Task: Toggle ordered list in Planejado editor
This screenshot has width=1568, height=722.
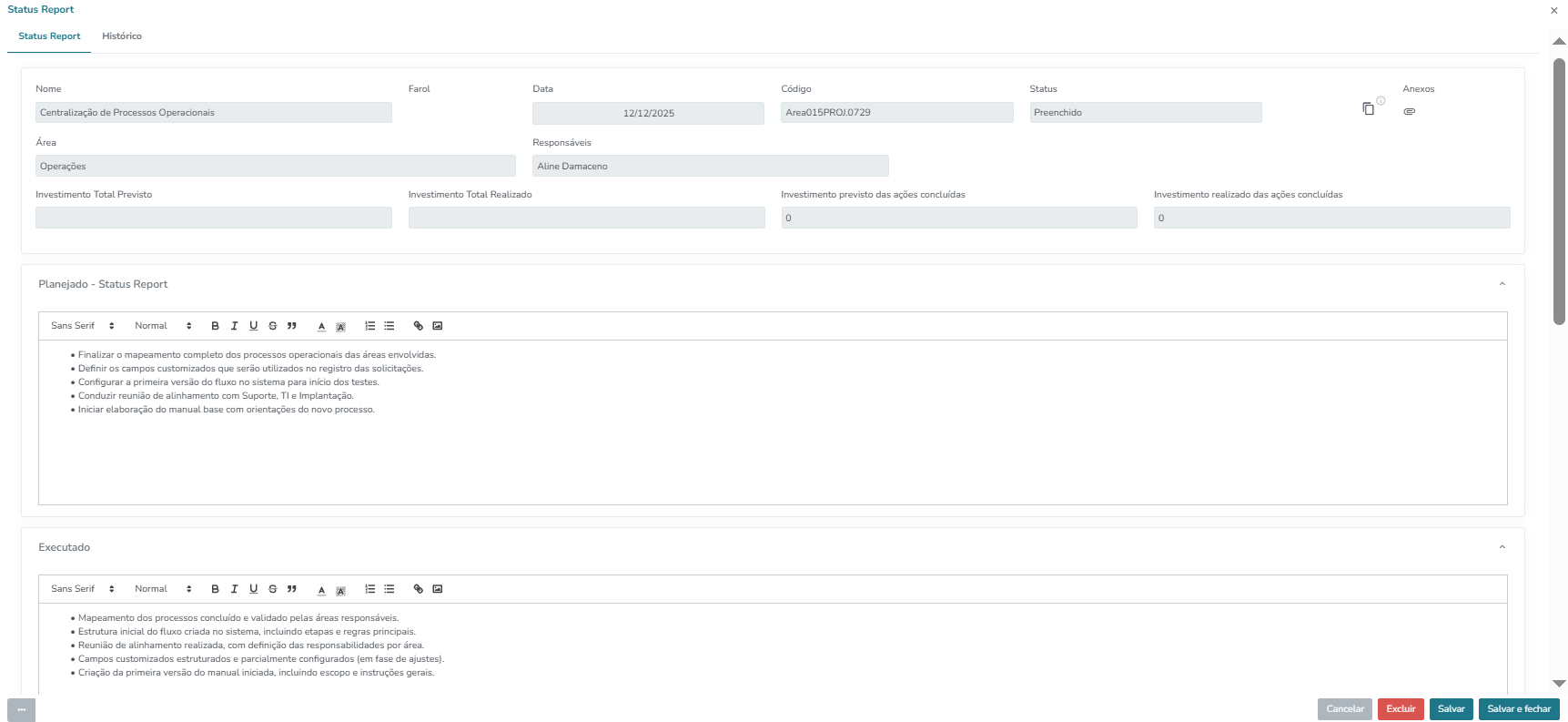Action: (370, 326)
